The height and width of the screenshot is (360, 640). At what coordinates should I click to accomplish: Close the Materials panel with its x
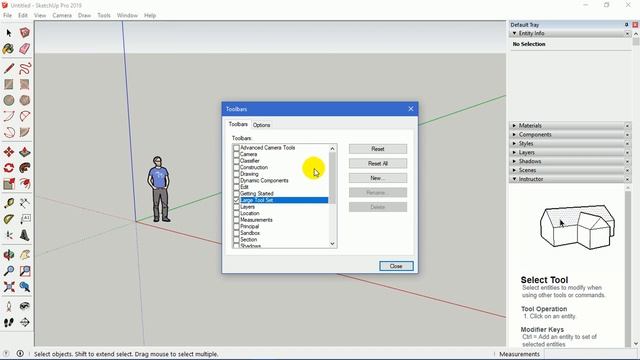point(627,126)
